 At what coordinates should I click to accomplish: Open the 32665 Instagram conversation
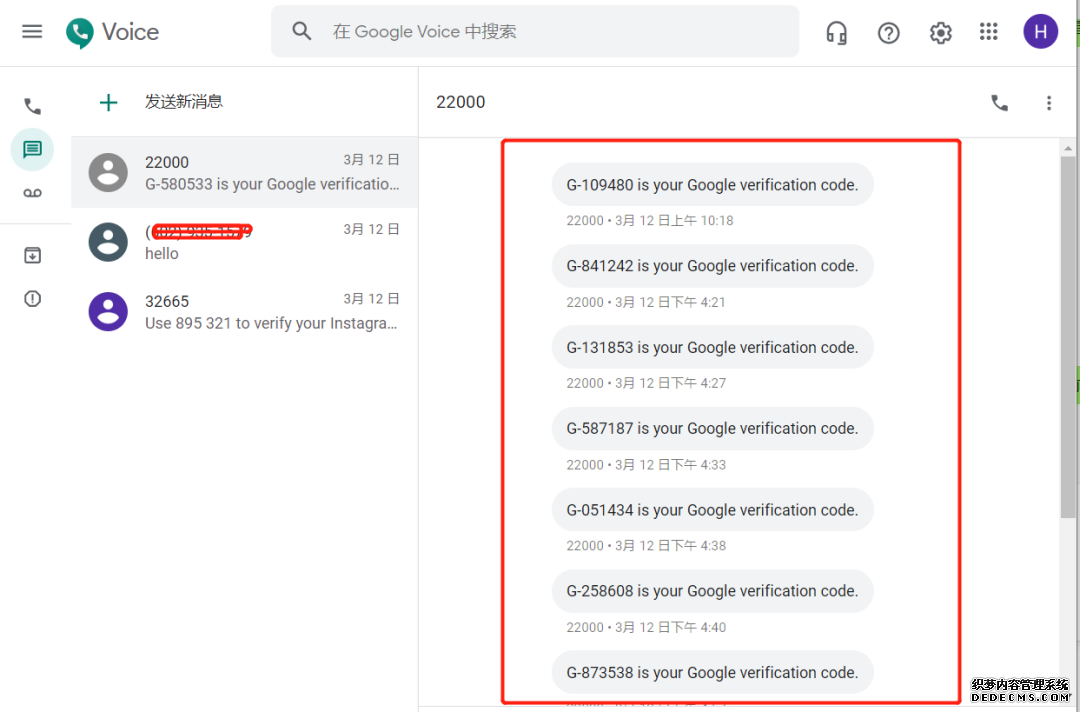[245, 311]
